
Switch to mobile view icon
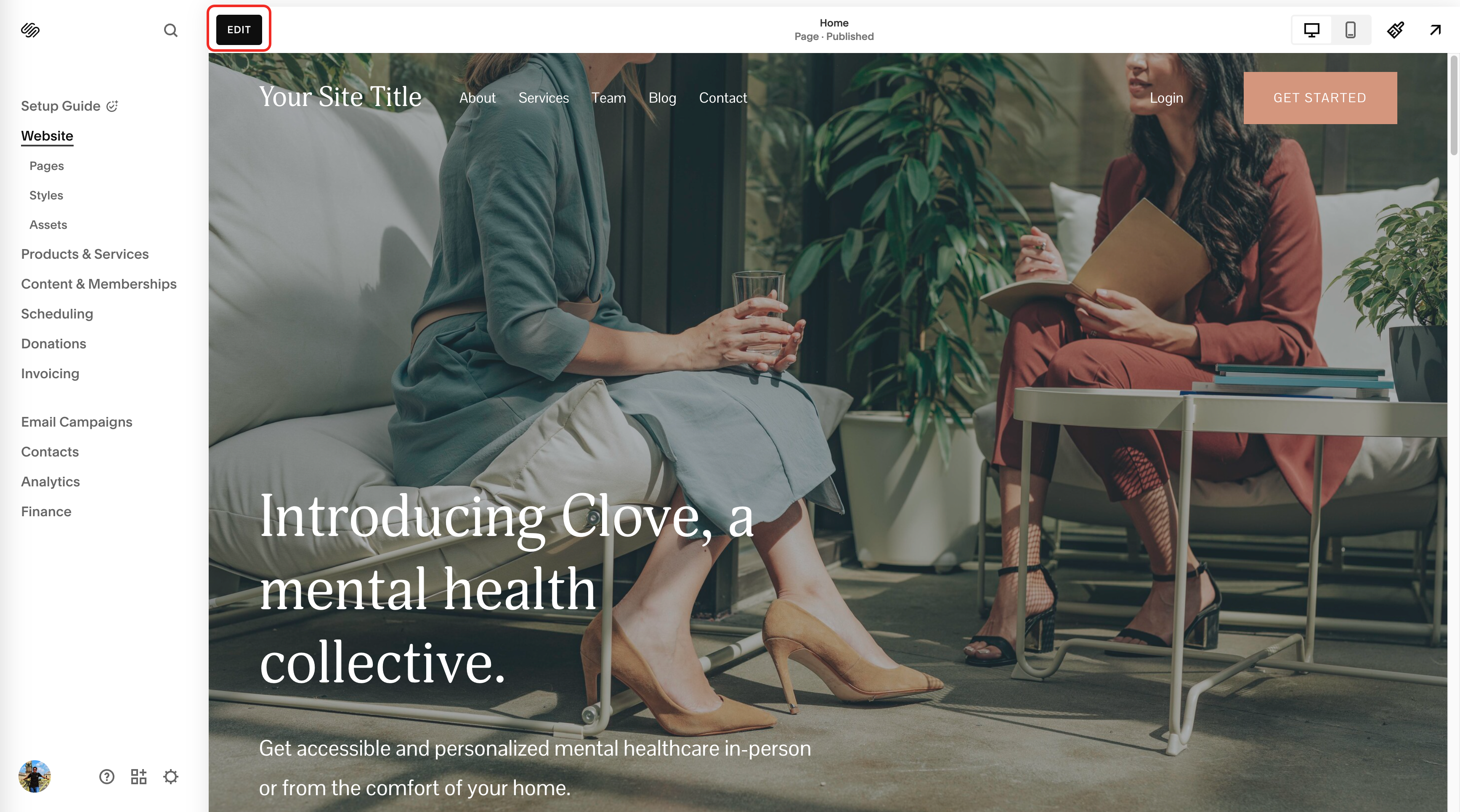tap(1351, 30)
